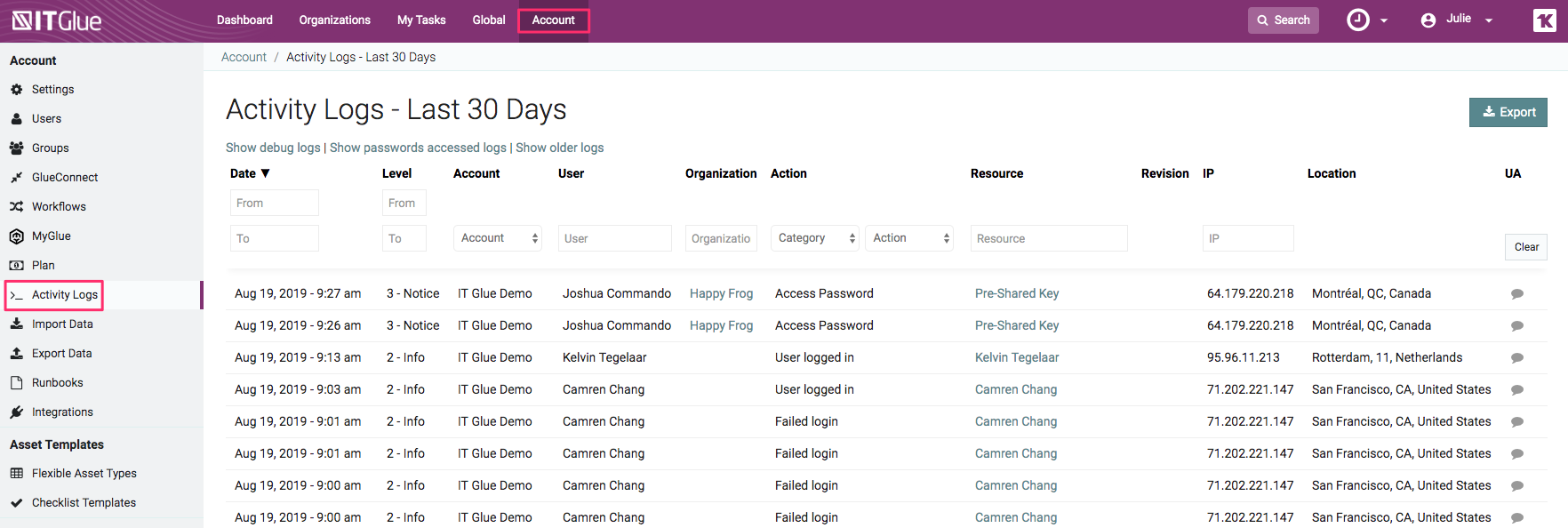Image resolution: width=1568 pixels, height=528 pixels.
Task: Click the IT Glue logo
Action: 57,20
